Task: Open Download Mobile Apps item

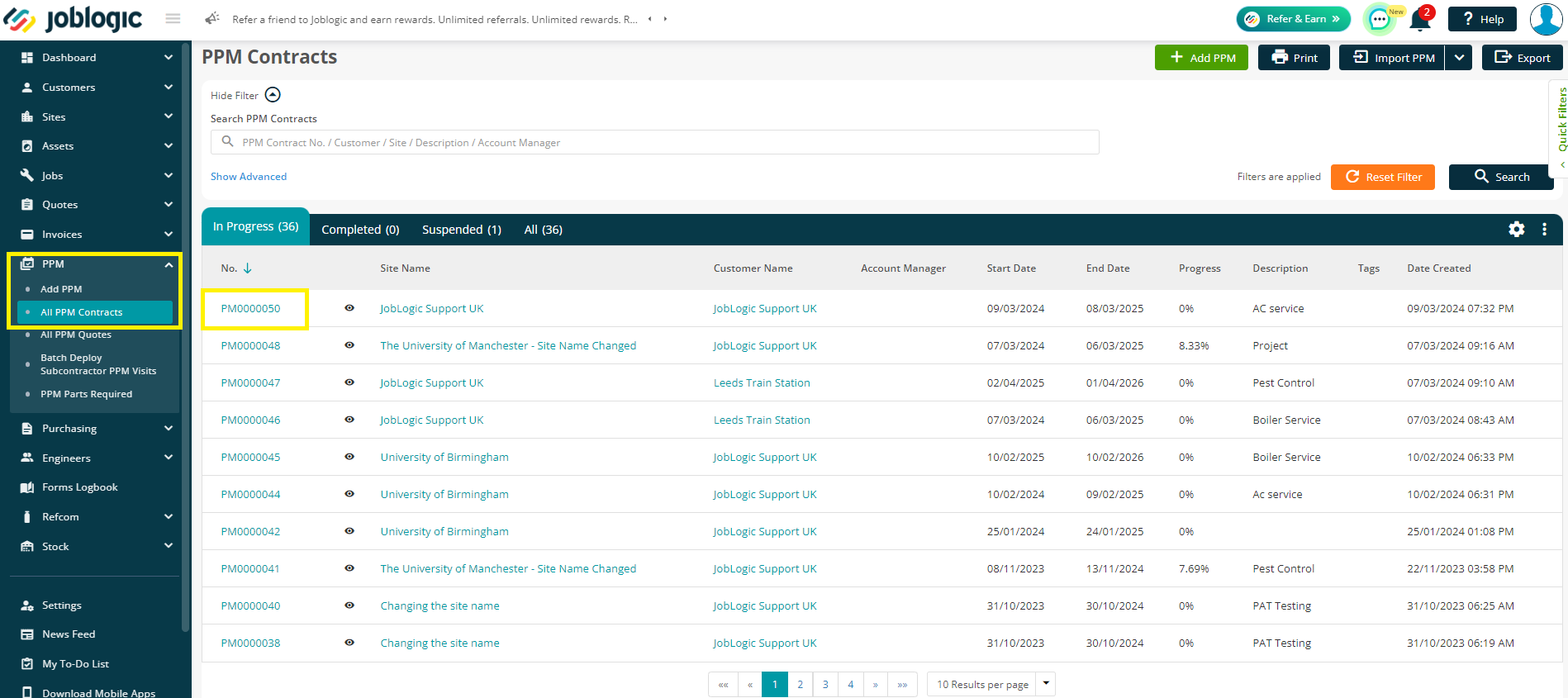Action: 98,692
